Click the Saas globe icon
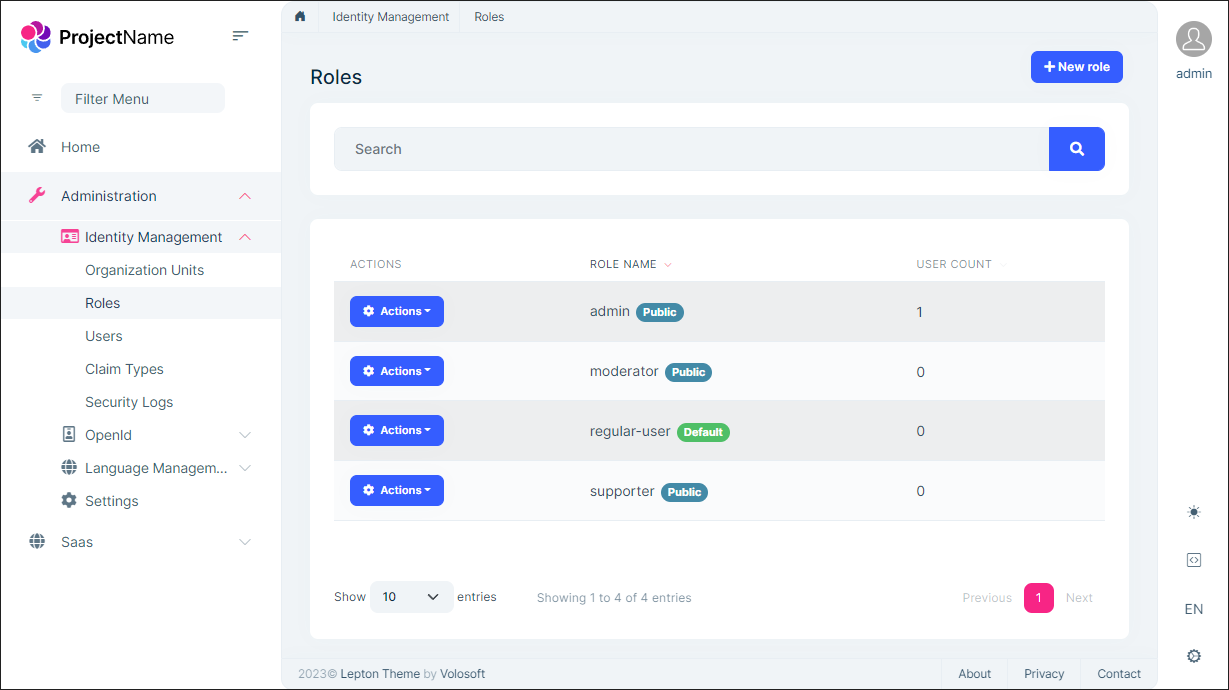Viewport: 1229px width, 690px height. [x=37, y=541]
